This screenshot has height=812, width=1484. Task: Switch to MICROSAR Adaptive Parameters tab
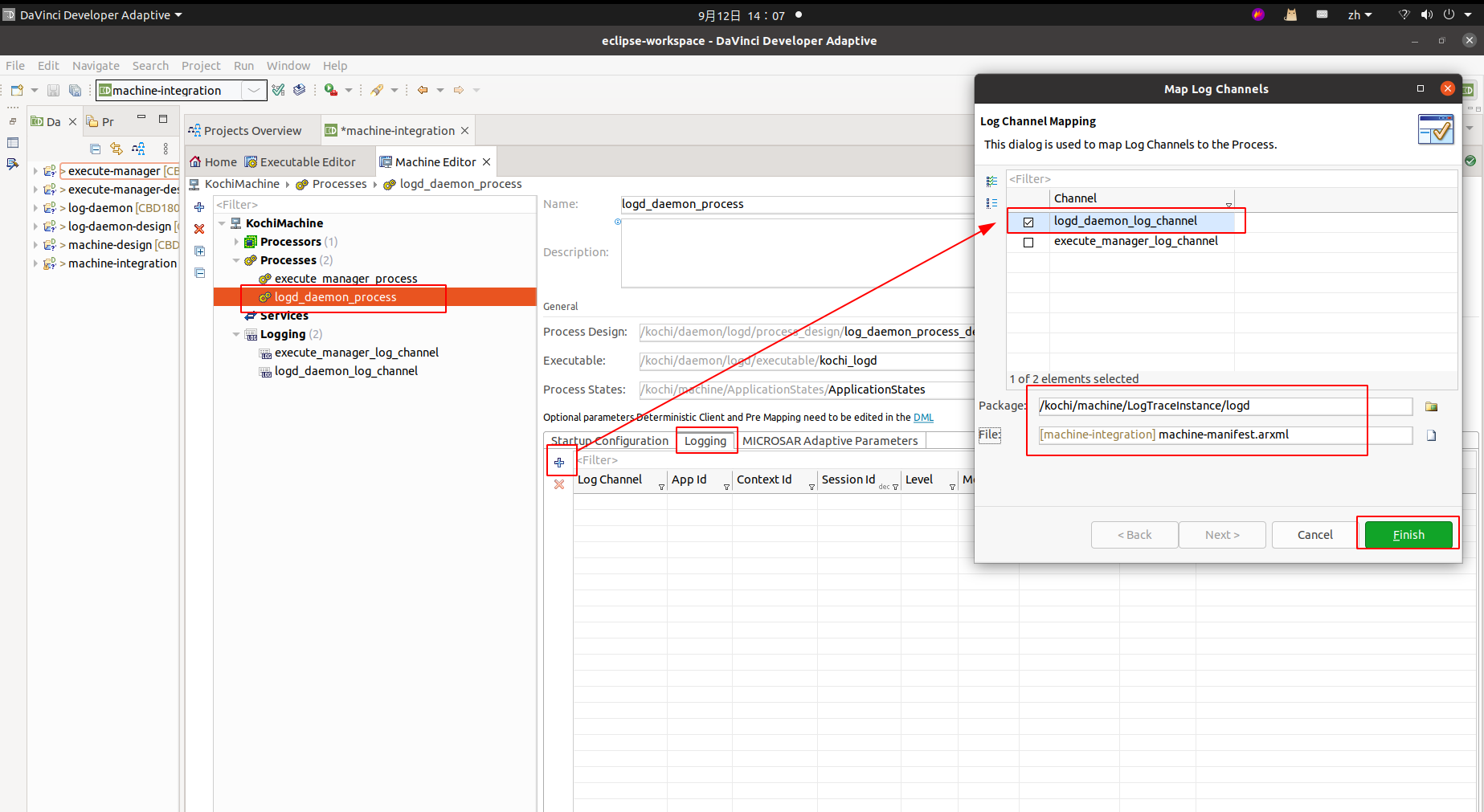(x=830, y=441)
